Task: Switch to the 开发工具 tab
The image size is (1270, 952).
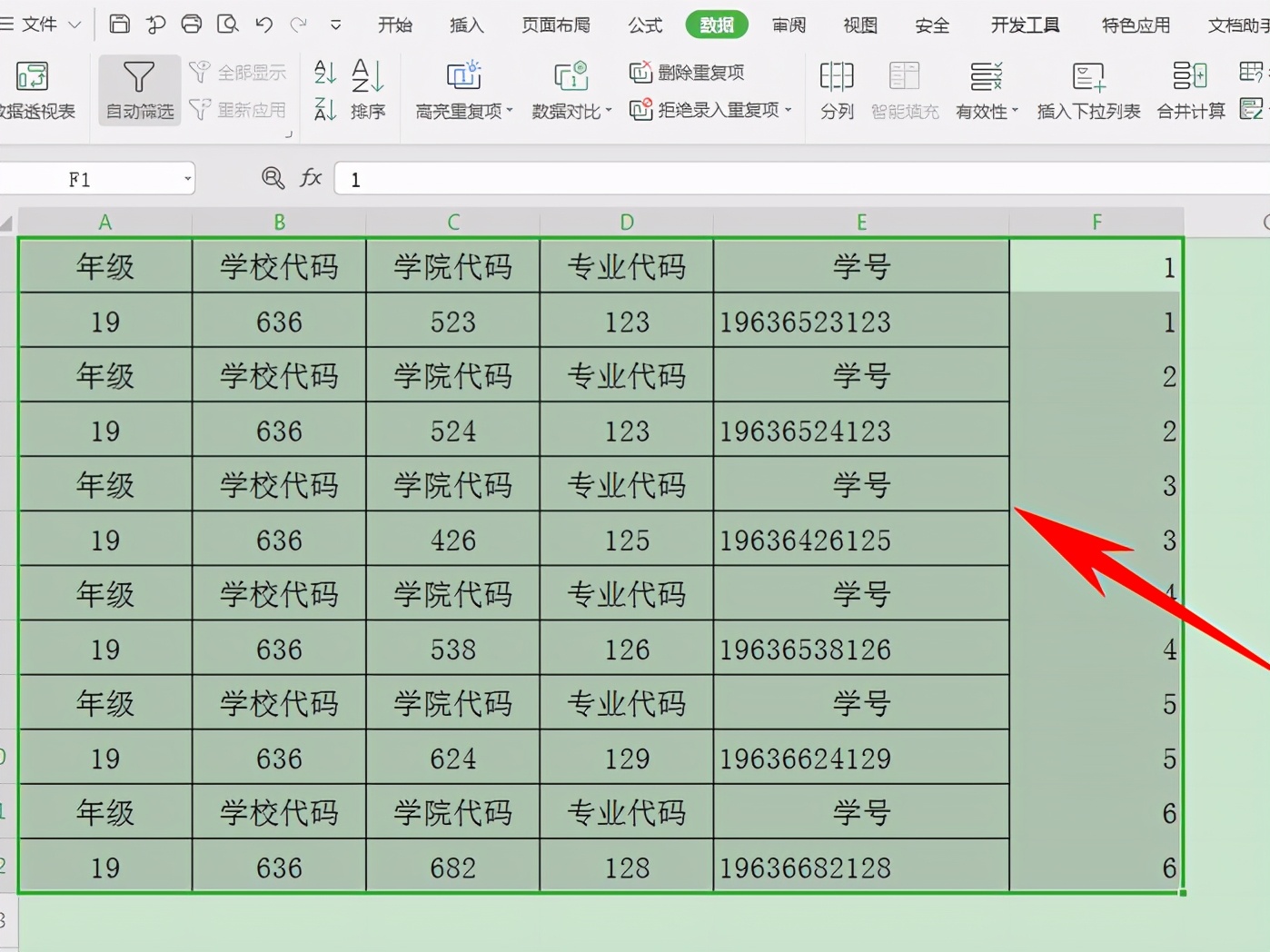Action: pyautogui.click(x=1025, y=25)
